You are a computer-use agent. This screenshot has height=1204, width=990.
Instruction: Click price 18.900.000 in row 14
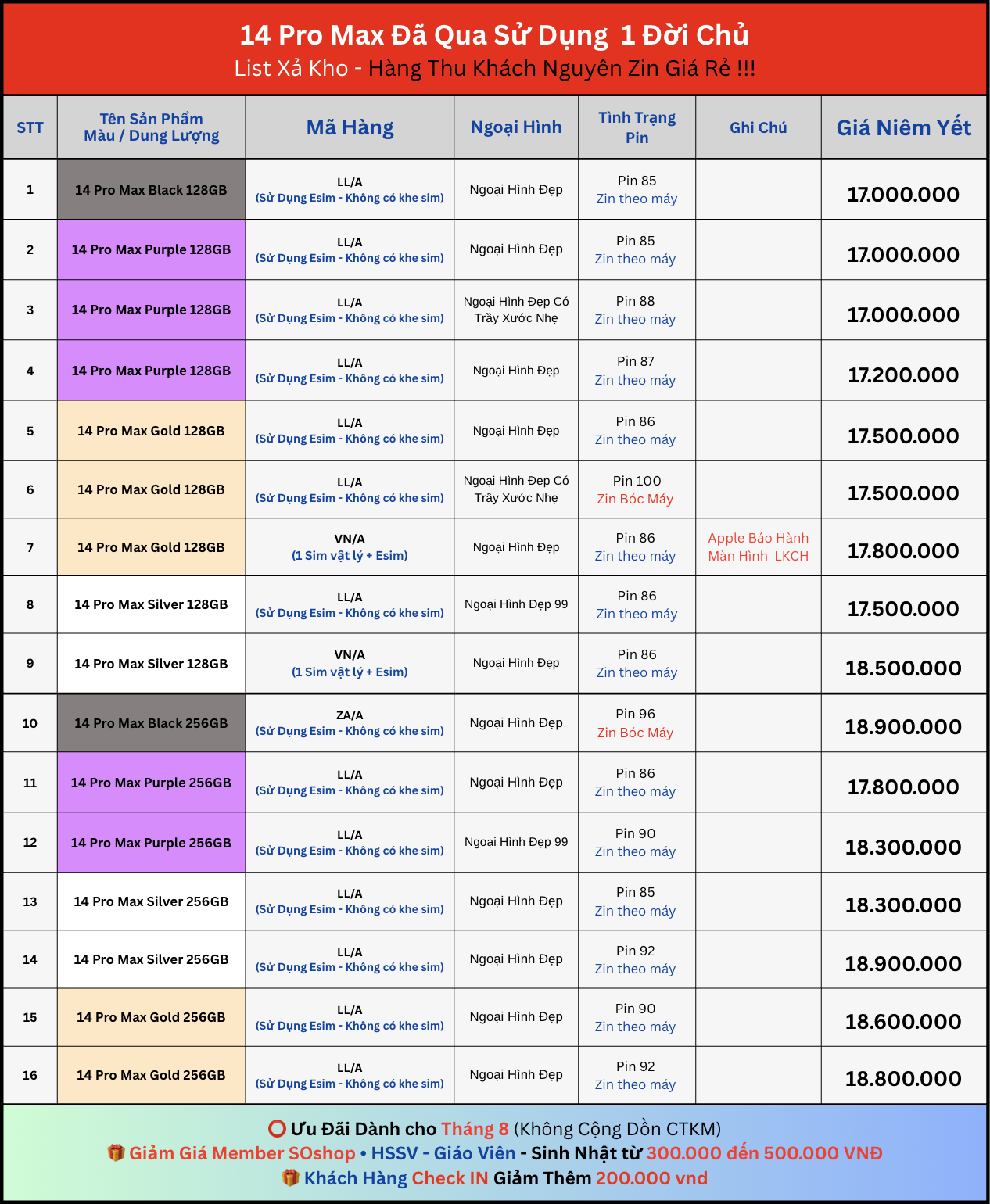[904, 964]
